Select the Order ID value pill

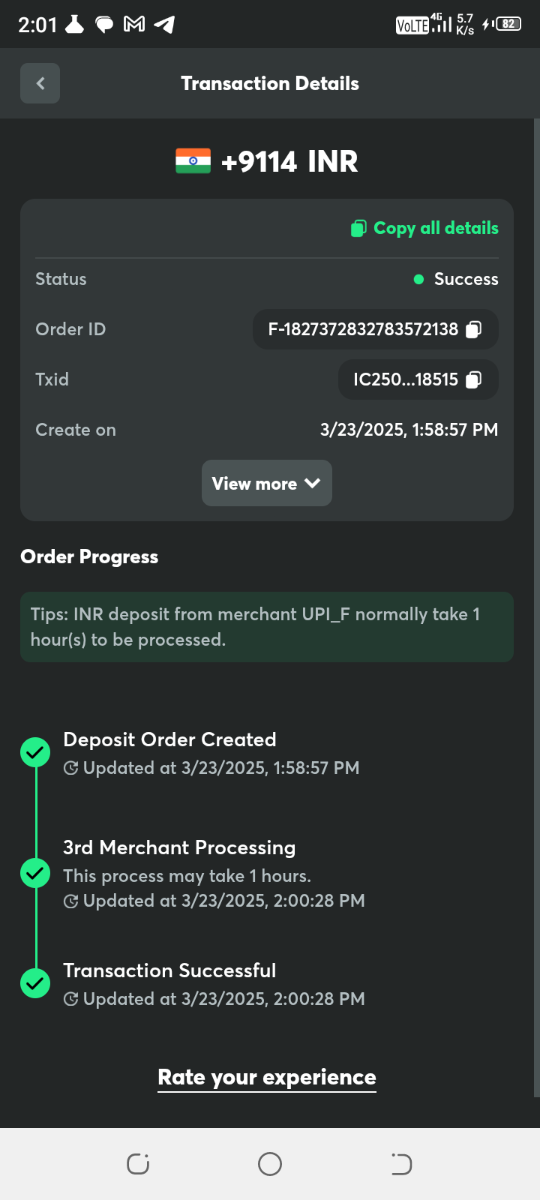coord(376,329)
